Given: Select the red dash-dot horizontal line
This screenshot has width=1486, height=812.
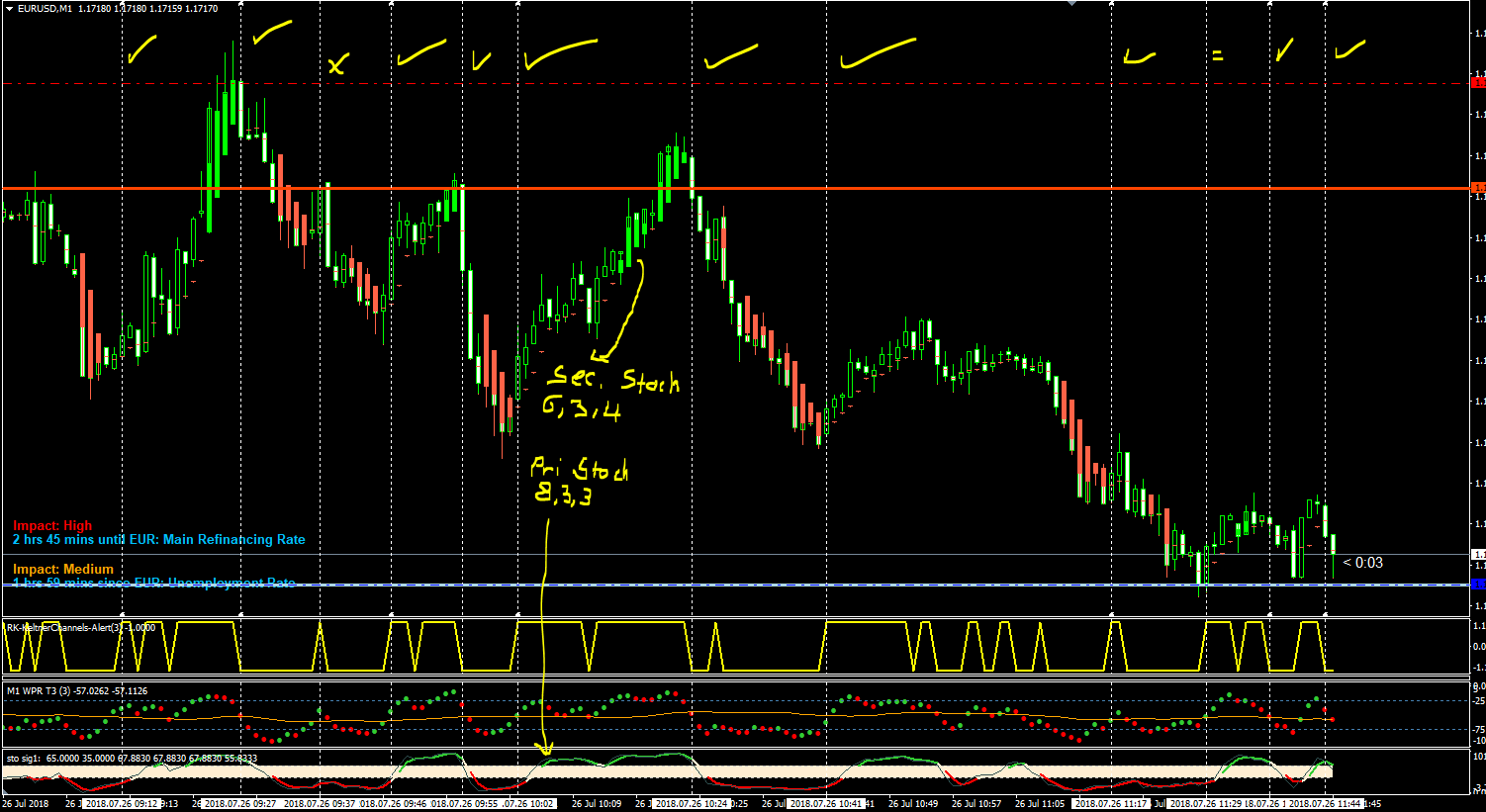Looking at the screenshot, I should [x=736, y=84].
